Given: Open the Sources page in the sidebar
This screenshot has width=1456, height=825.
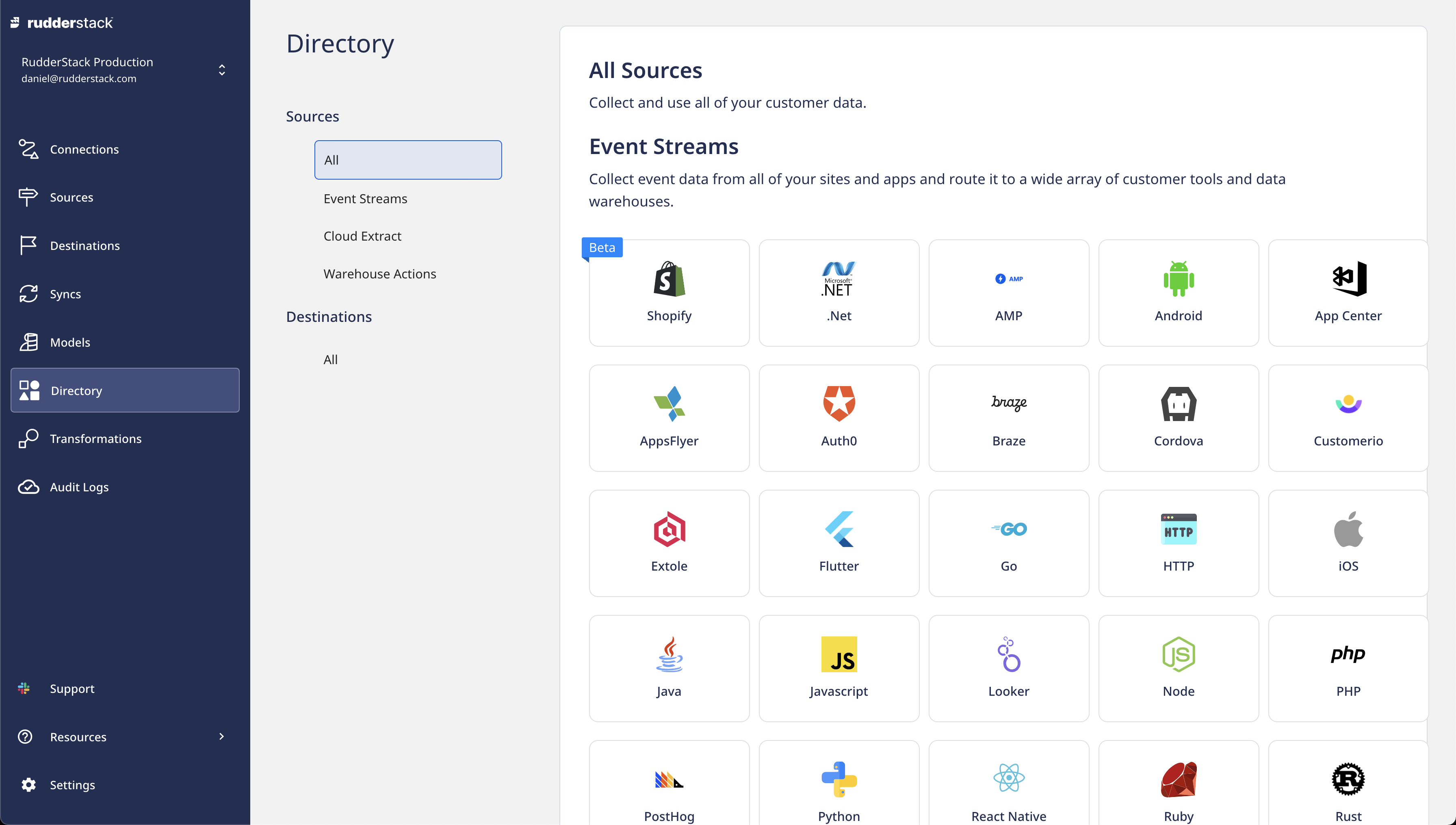Looking at the screenshot, I should (x=71, y=197).
